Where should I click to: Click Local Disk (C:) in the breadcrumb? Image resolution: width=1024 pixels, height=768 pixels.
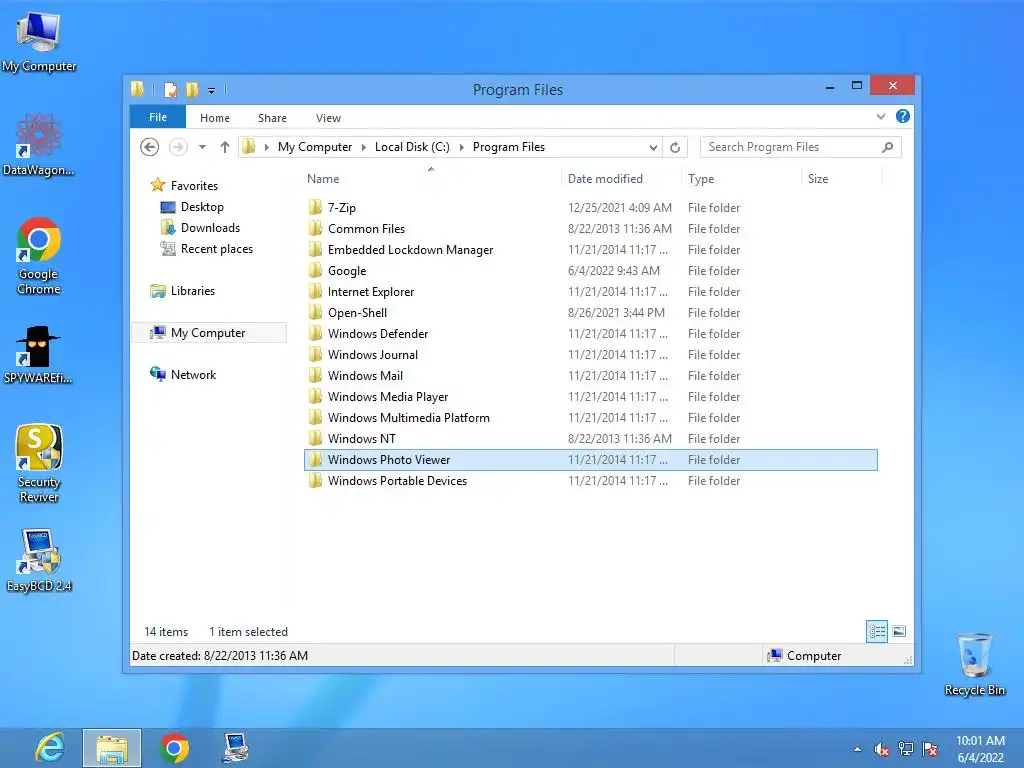(x=412, y=147)
